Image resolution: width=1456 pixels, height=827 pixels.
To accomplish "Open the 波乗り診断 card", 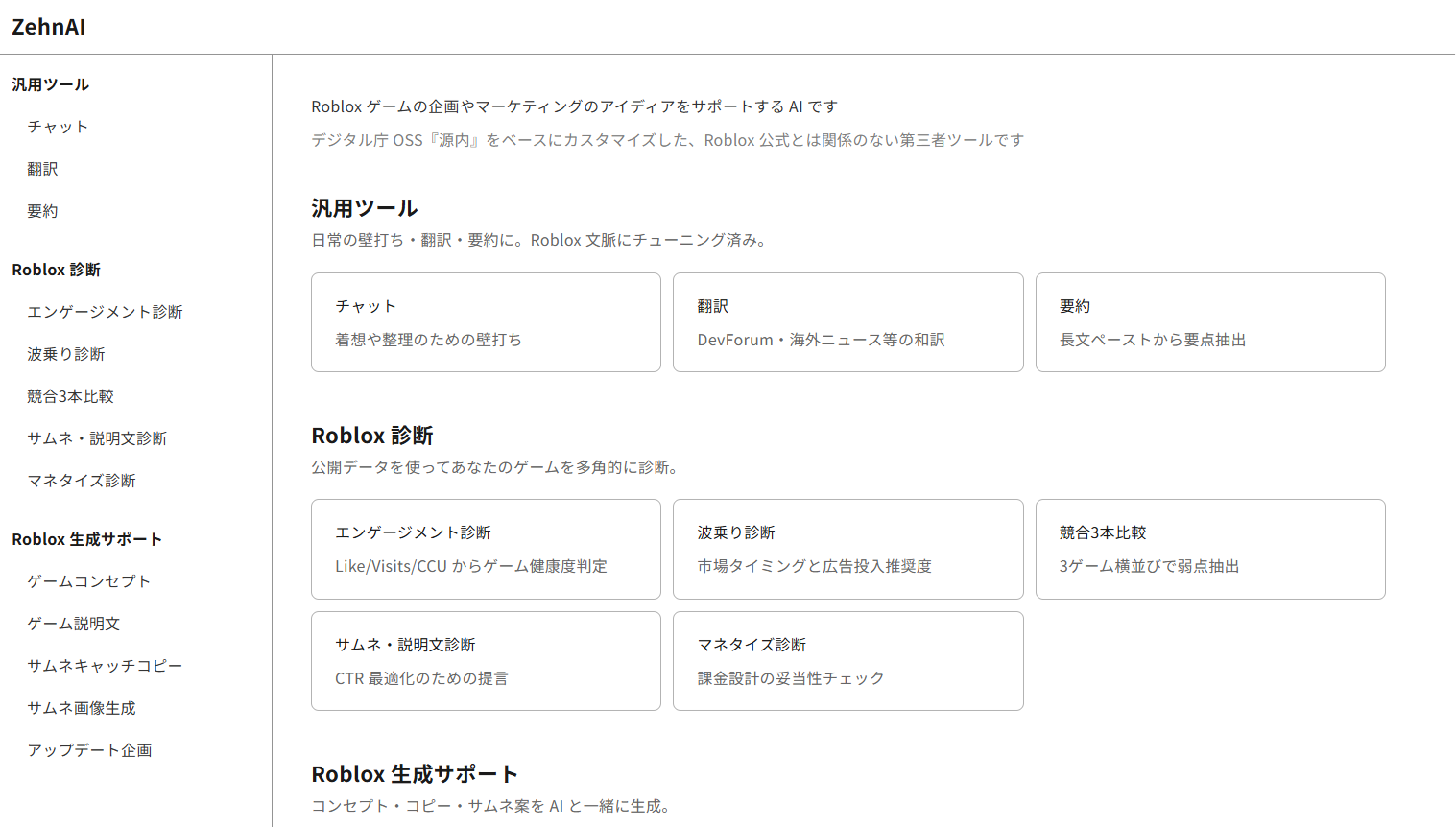I will [x=848, y=549].
